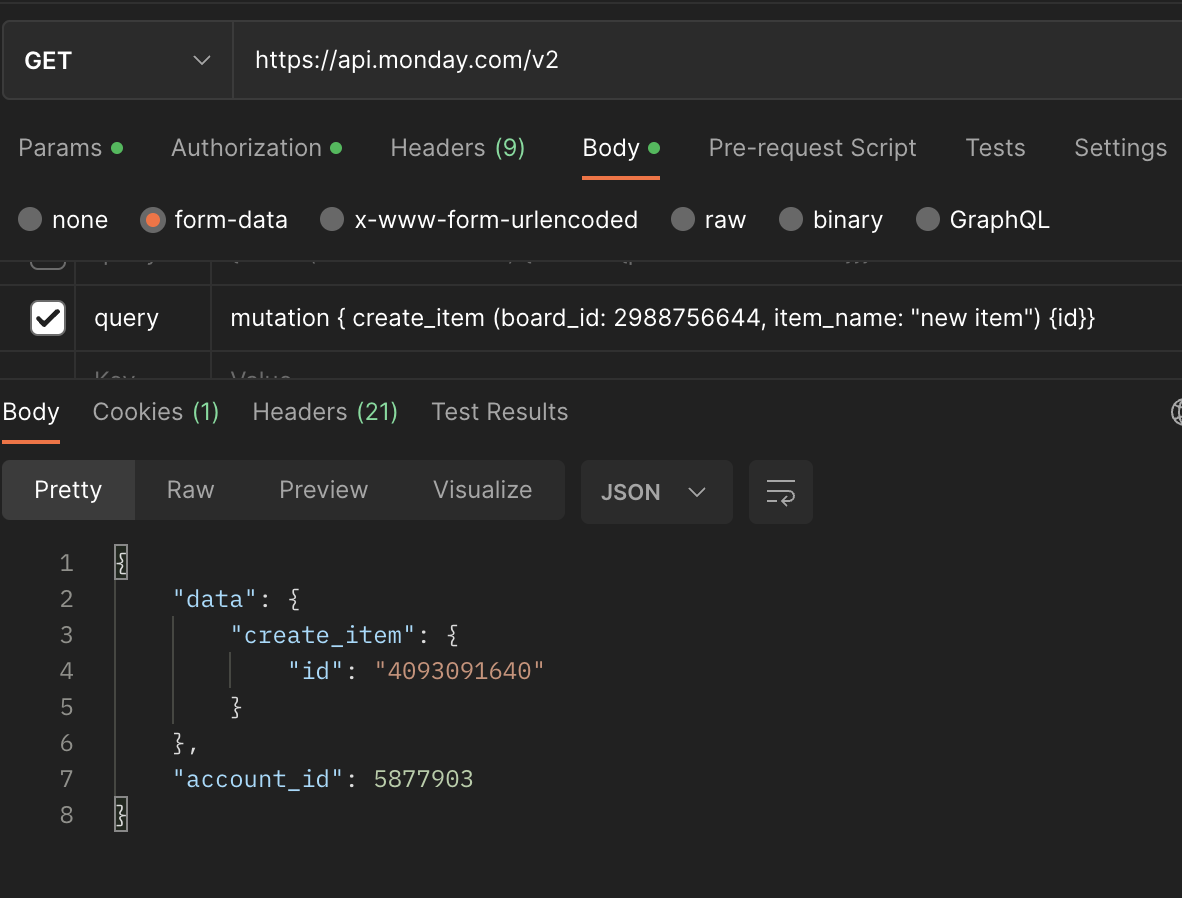Choose the GraphQL body type radio

(x=927, y=219)
